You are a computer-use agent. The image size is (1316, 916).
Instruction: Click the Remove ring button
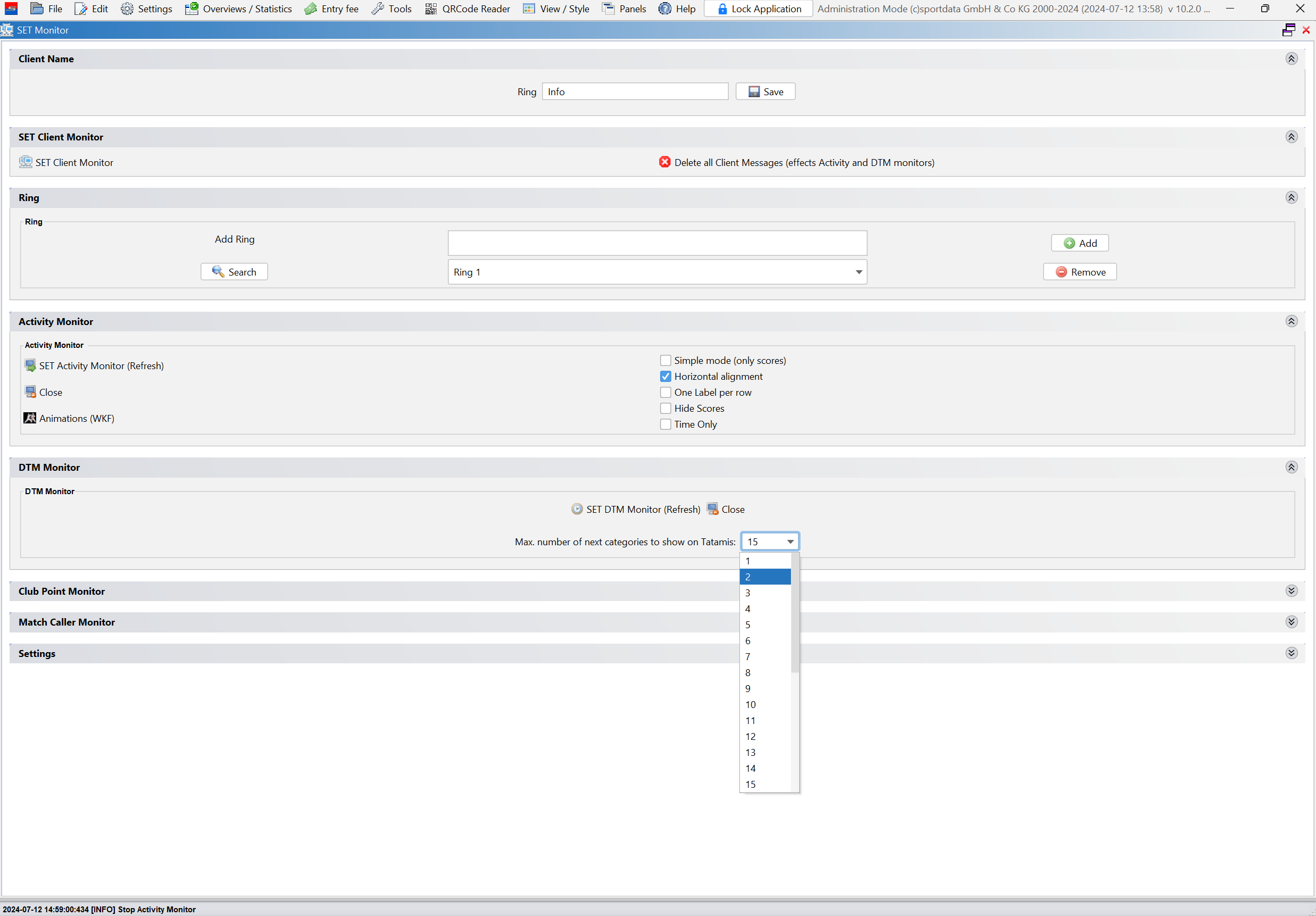pos(1080,272)
